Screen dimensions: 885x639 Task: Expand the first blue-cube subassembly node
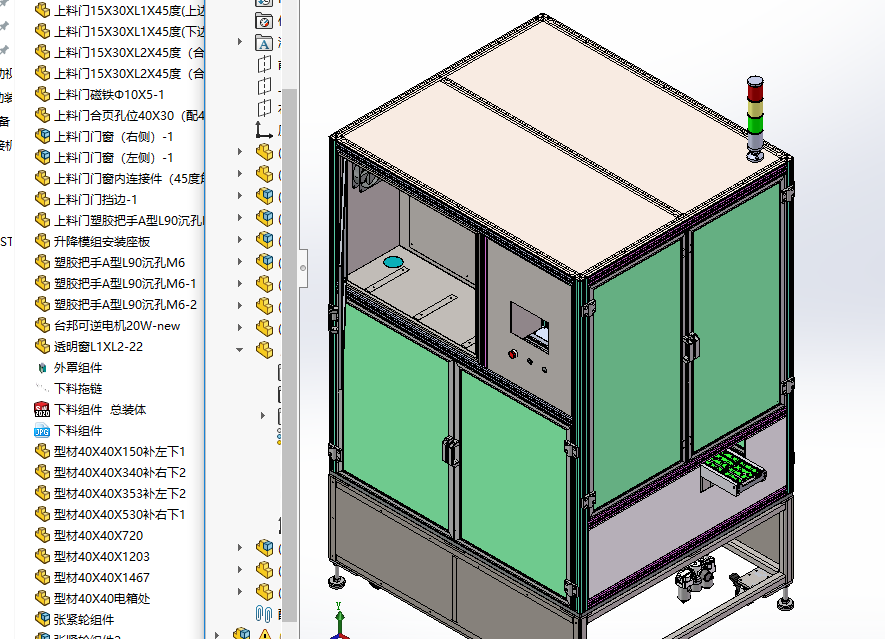pyautogui.click(x=240, y=195)
